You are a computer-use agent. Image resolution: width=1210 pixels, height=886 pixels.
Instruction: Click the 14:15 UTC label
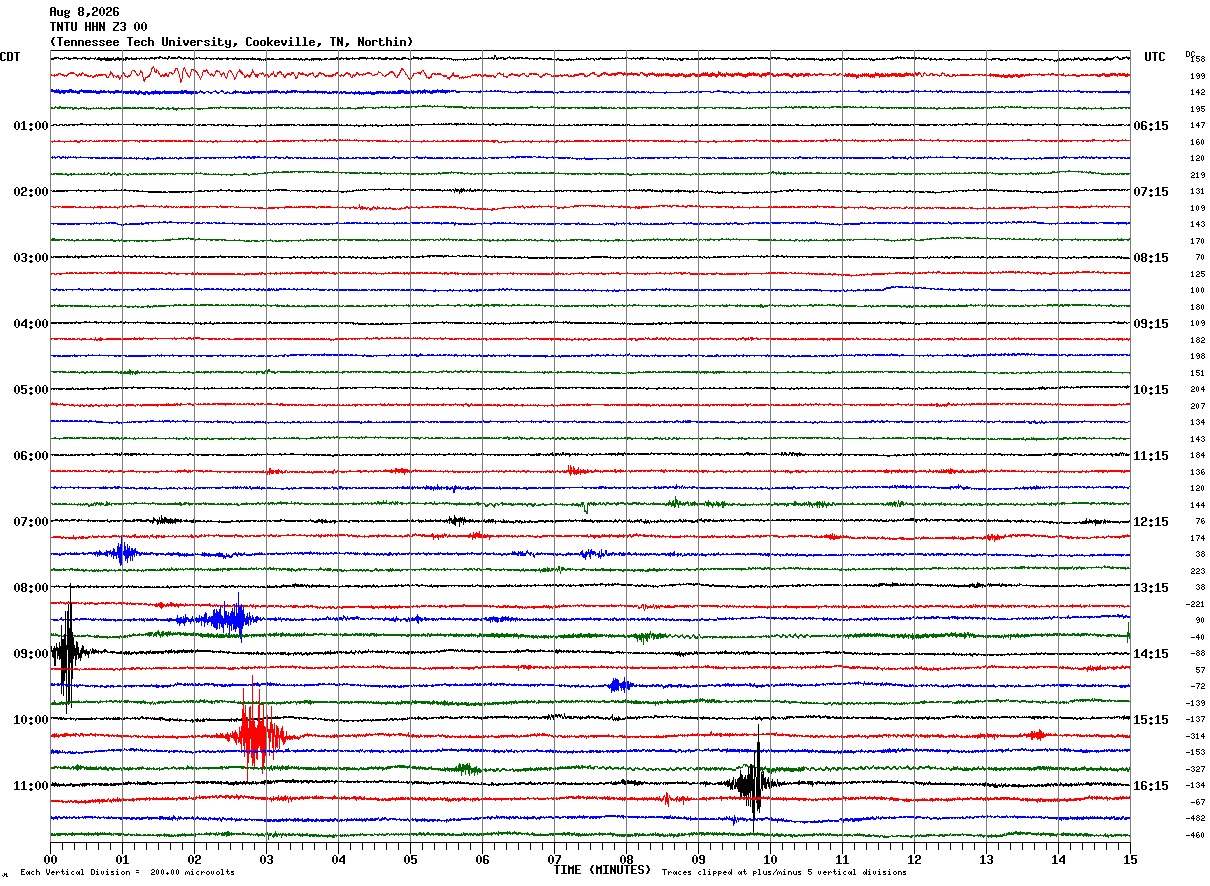pyautogui.click(x=1150, y=654)
